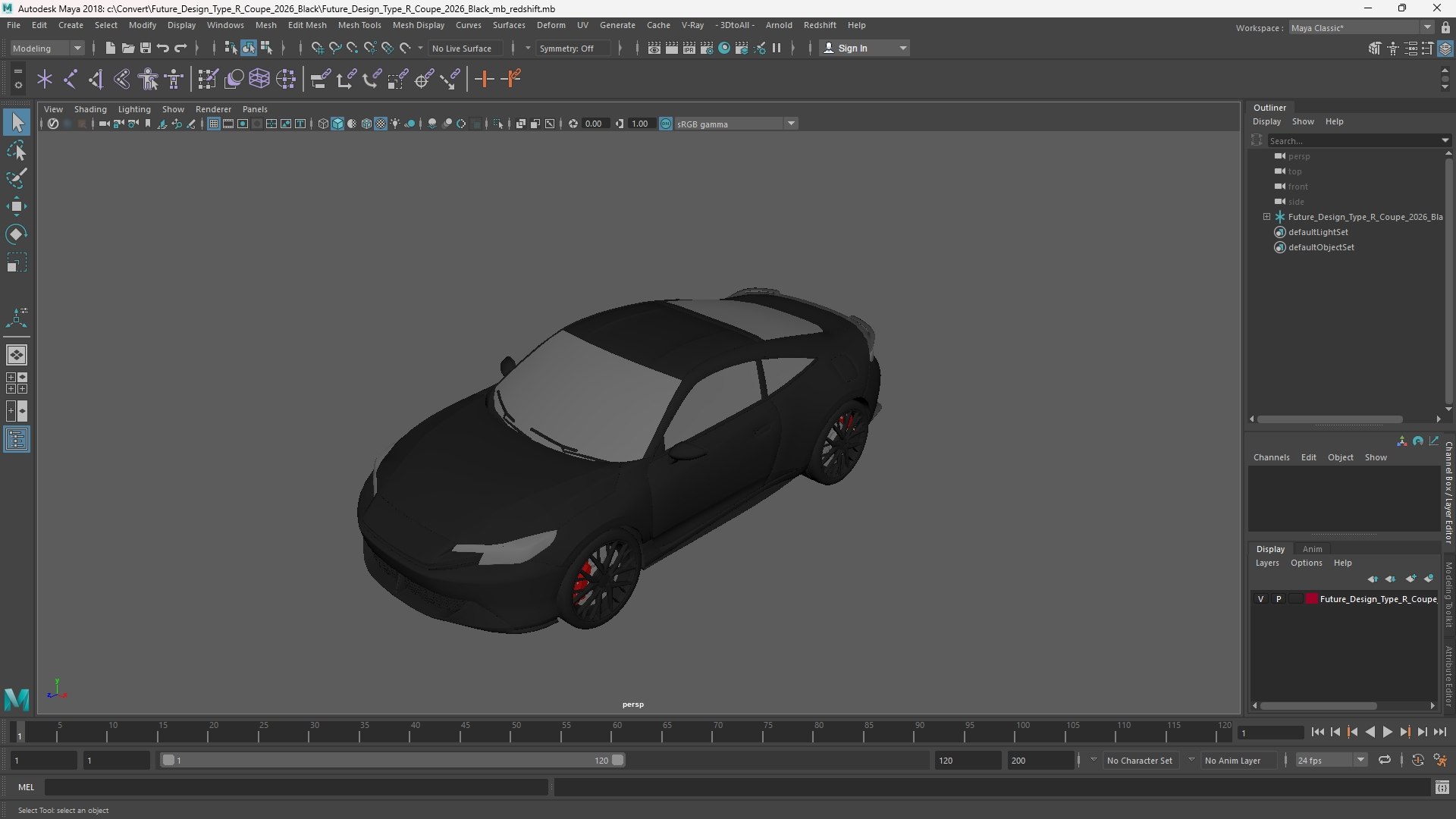Click the Open Scene folder icon

click(128, 48)
